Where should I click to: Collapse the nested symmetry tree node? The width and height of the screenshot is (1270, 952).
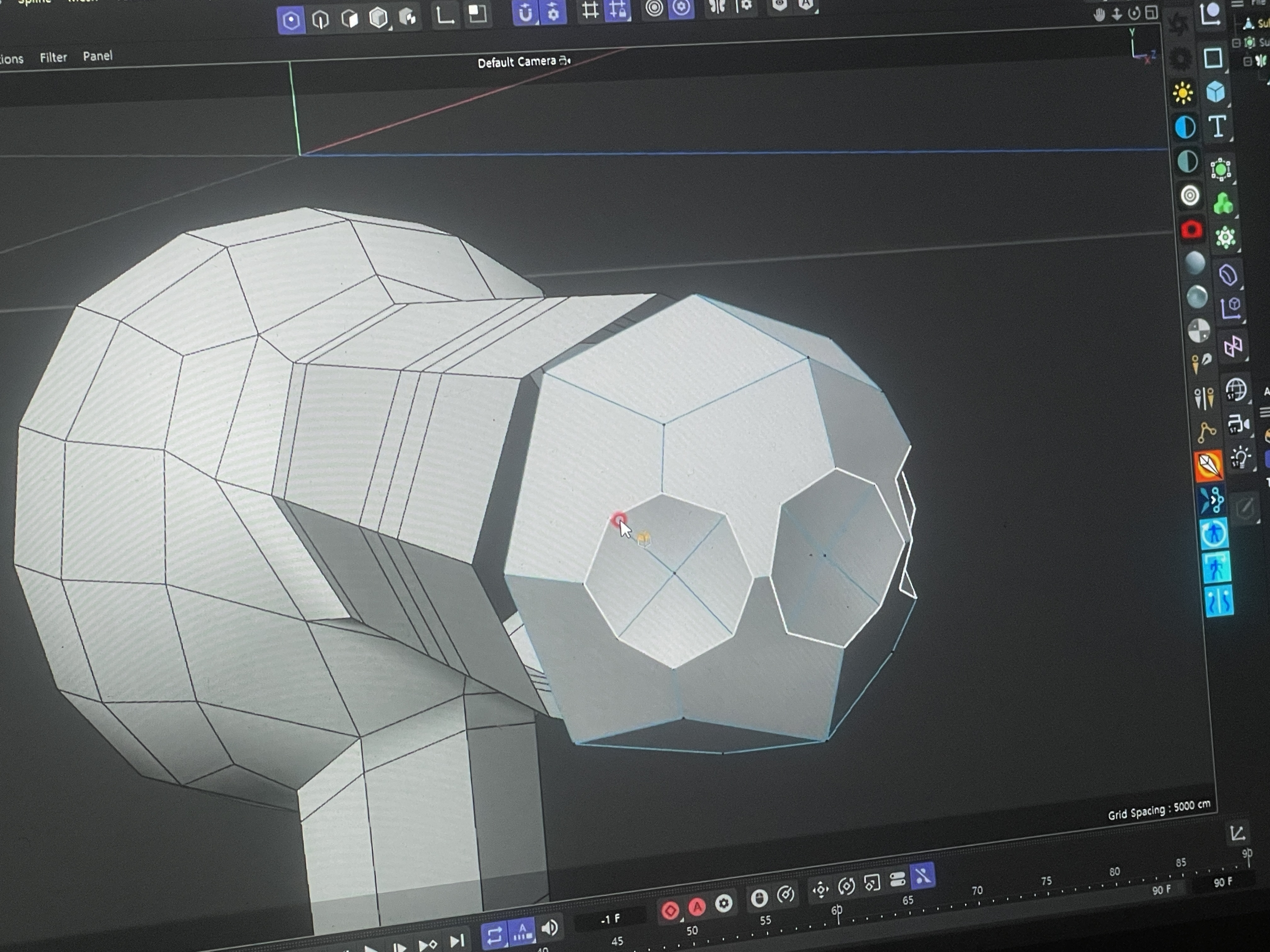point(1248,61)
